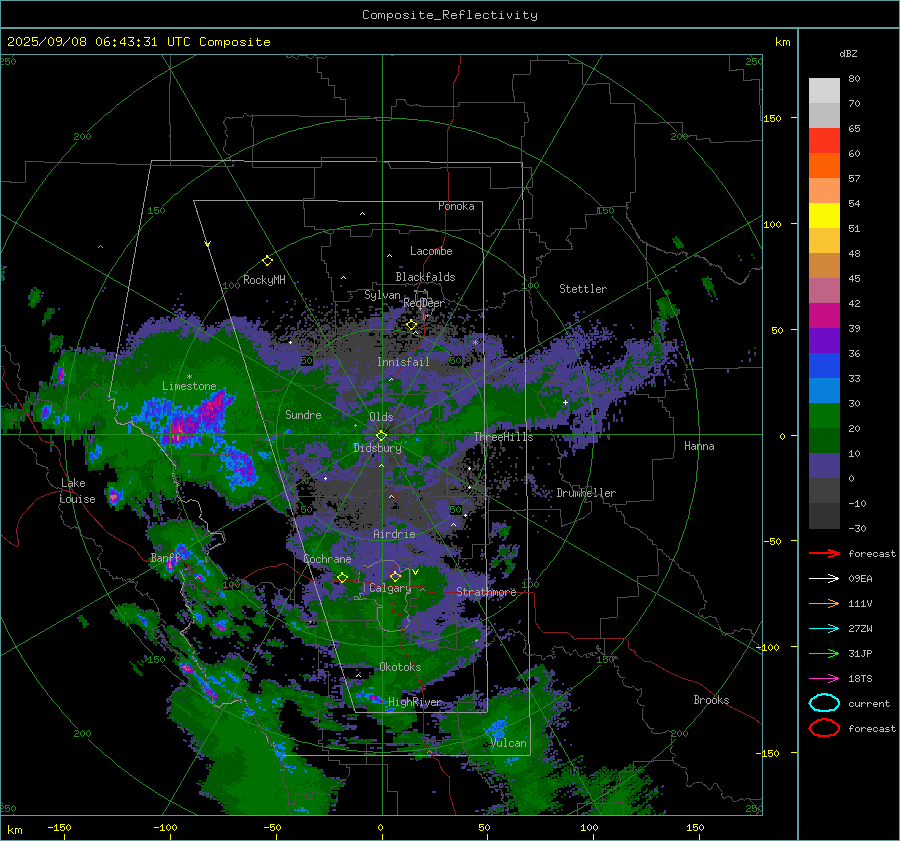Click the green 31JP arrow icon
Screen dimensions: 900x841
[x=824, y=653]
